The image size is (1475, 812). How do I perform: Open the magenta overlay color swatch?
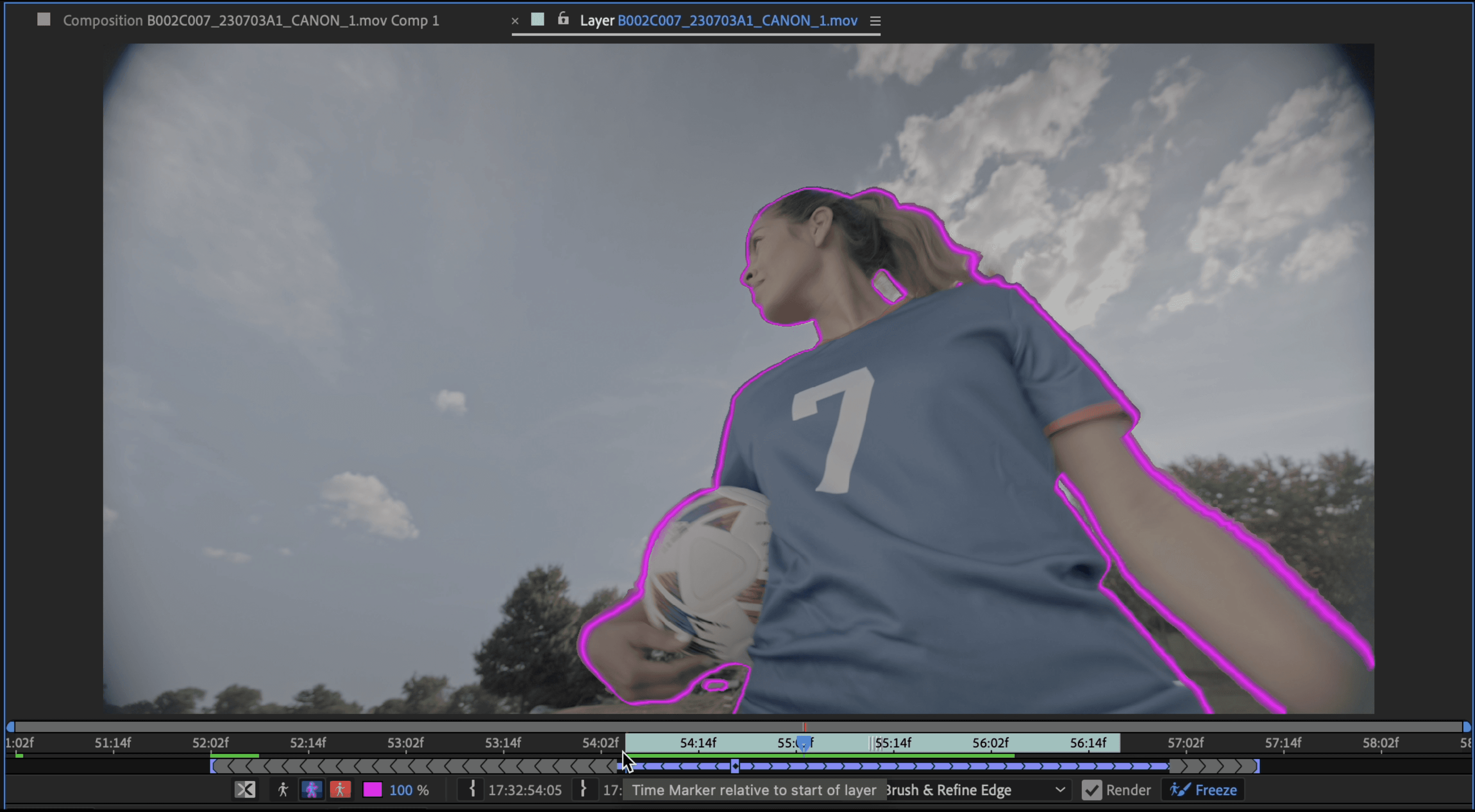373,790
